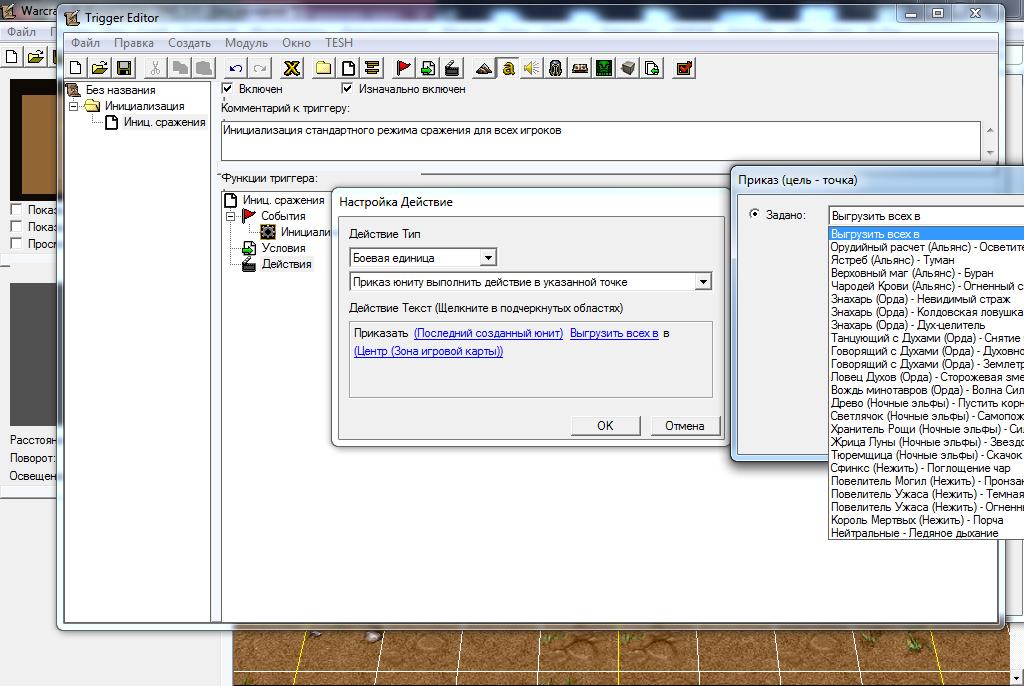Click the New Category folder icon
The height and width of the screenshot is (686, 1024).
(323, 68)
